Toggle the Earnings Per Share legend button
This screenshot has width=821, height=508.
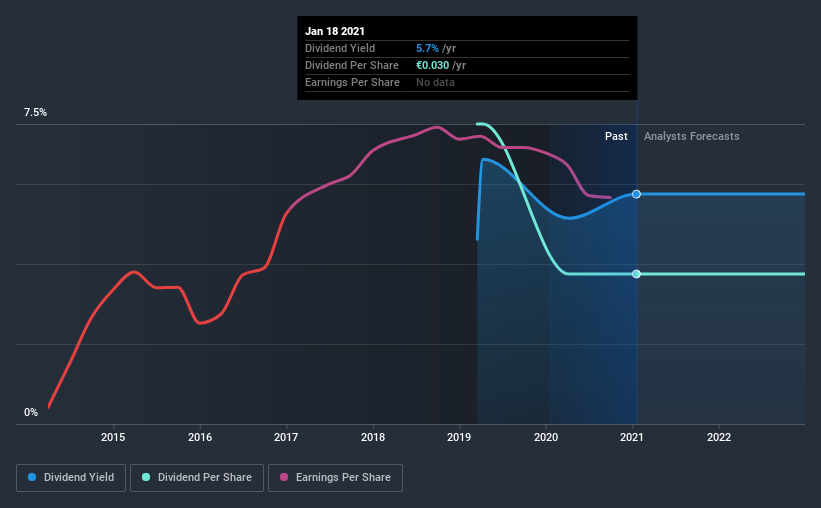[x=335, y=478]
